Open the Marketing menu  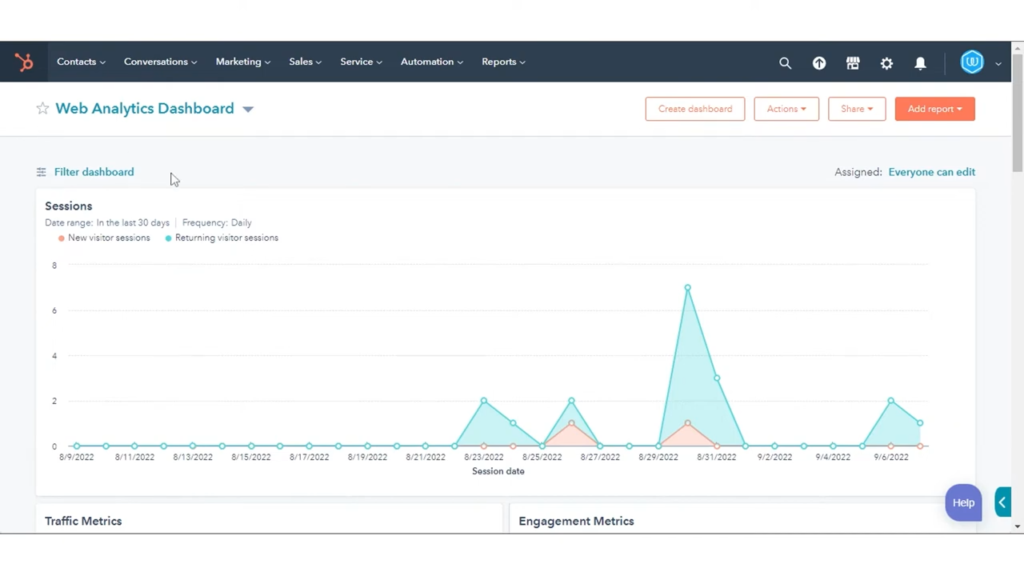(242, 61)
